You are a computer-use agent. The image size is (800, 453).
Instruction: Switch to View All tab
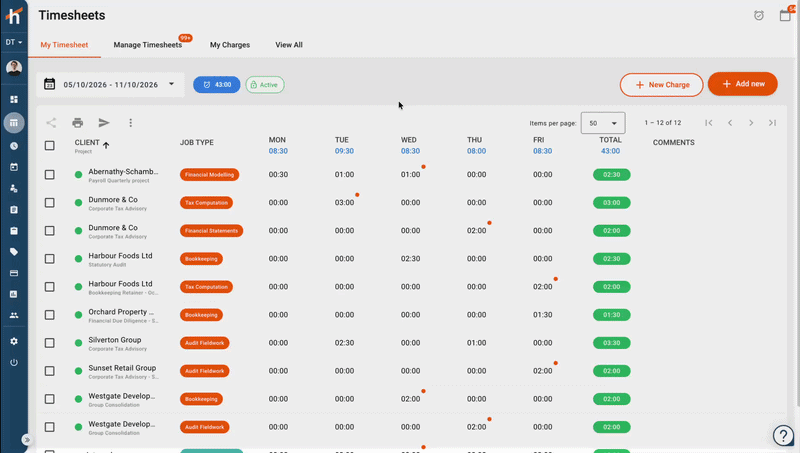(x=289, y=45)
